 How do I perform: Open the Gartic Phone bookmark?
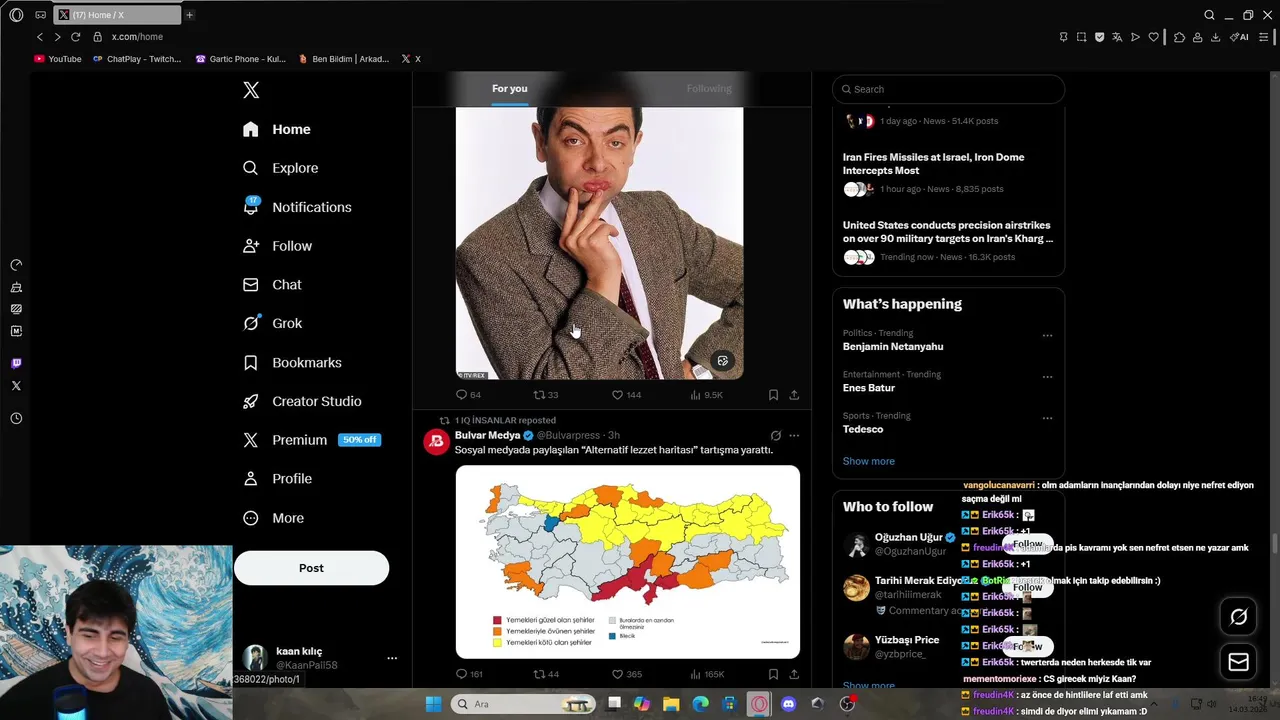click(x=241, y=59)
